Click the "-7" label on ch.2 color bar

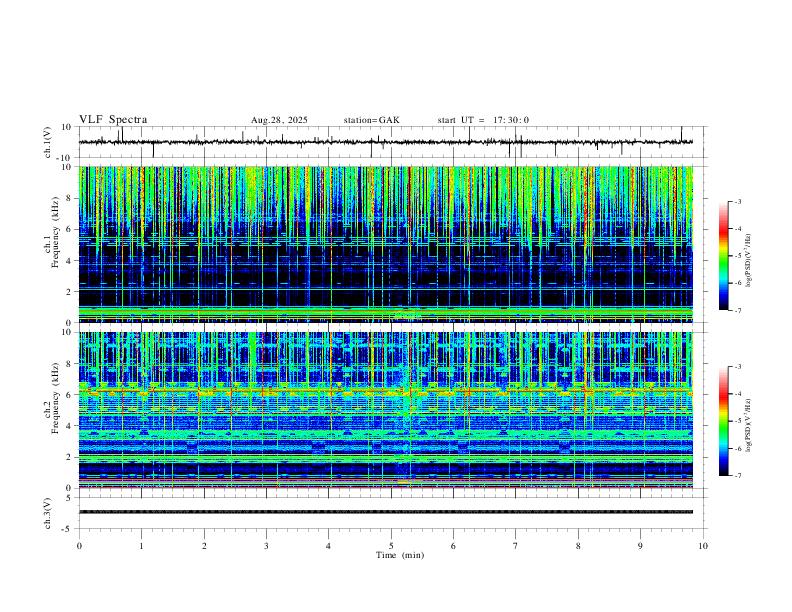click(x=737, y=476)
